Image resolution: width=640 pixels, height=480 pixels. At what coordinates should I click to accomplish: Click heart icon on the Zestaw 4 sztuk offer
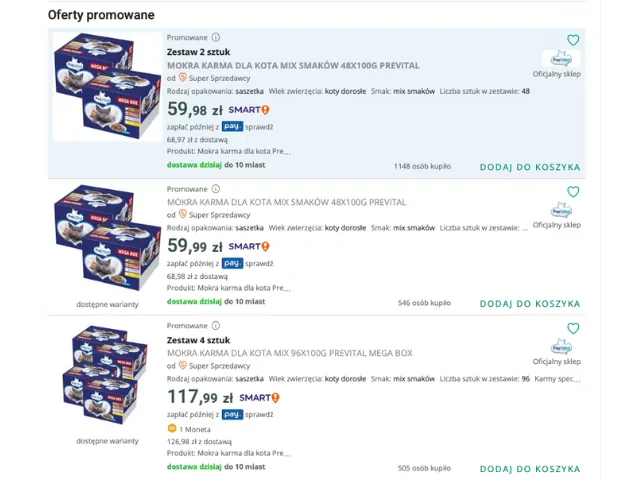pyautogui.click(x=573, y=328)
